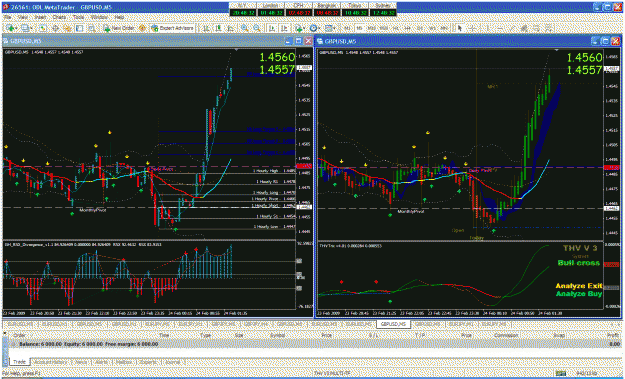Open the Charts menu

coord(59,18)
